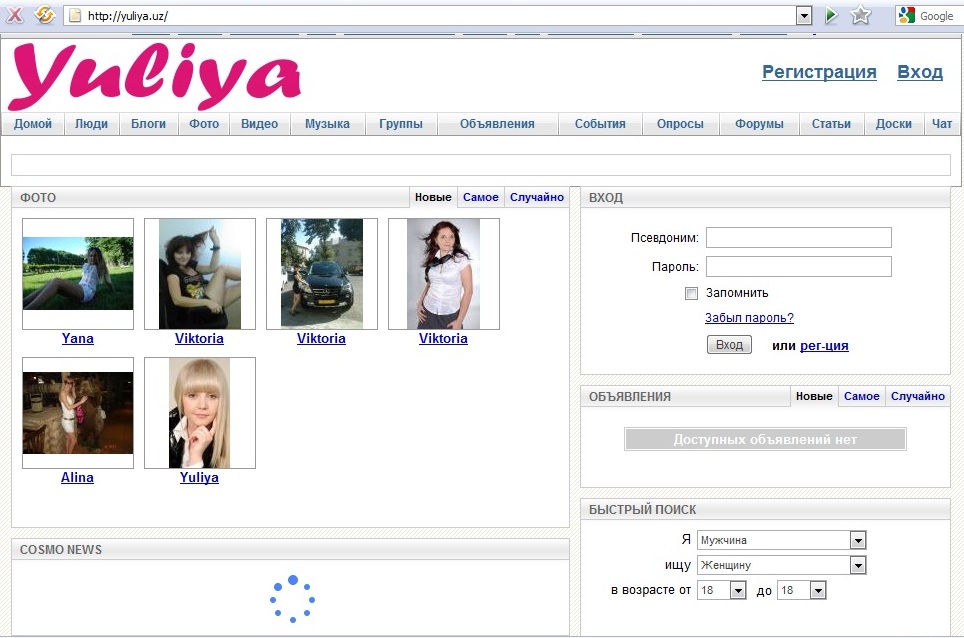Open the Фото menu item
The height and width of the screenshot is (638, 964).
pos(203,124)
